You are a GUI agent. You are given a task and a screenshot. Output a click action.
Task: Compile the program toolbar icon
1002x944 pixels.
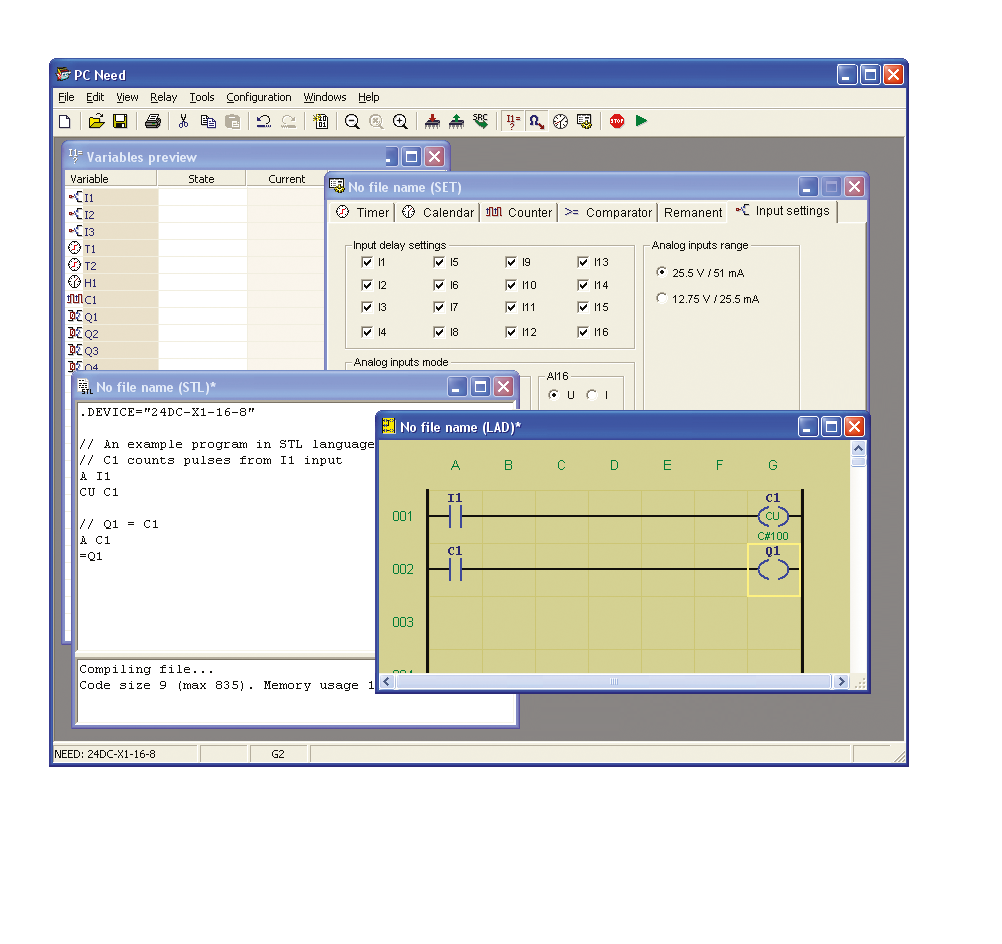click(320, 121)
